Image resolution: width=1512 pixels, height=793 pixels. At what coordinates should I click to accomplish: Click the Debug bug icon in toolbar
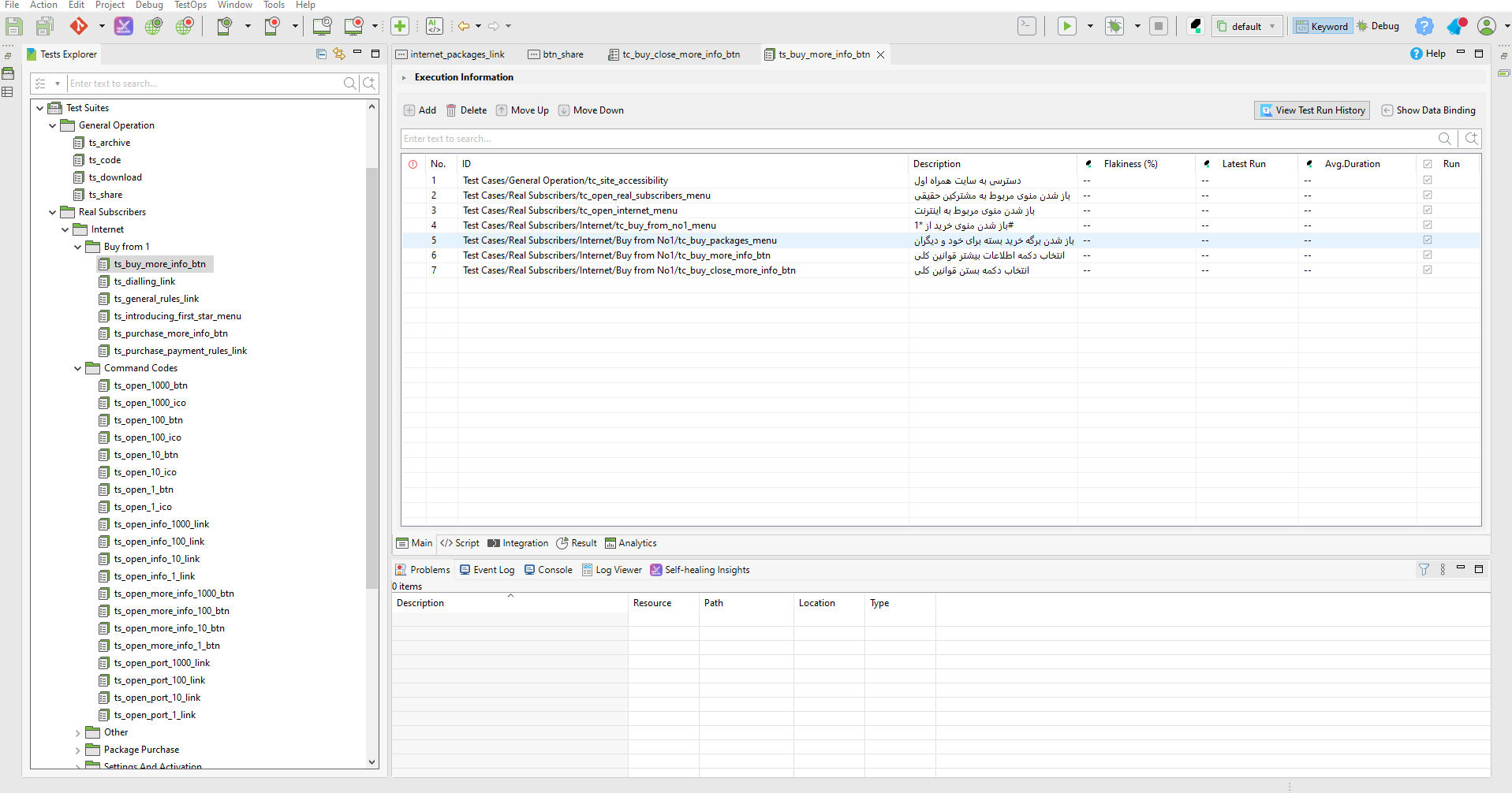(1114, 26)
